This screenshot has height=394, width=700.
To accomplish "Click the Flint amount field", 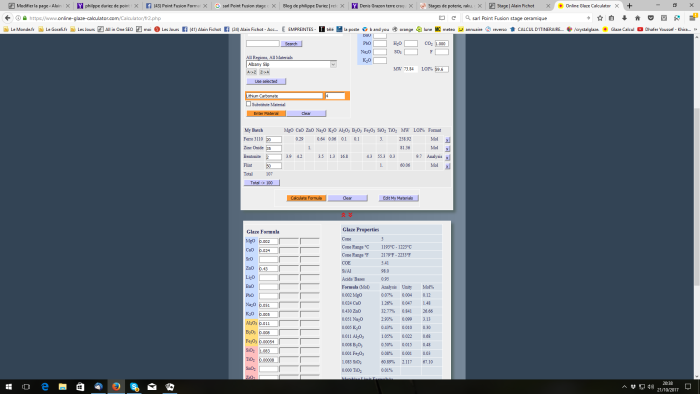I will tap(274, 166).
